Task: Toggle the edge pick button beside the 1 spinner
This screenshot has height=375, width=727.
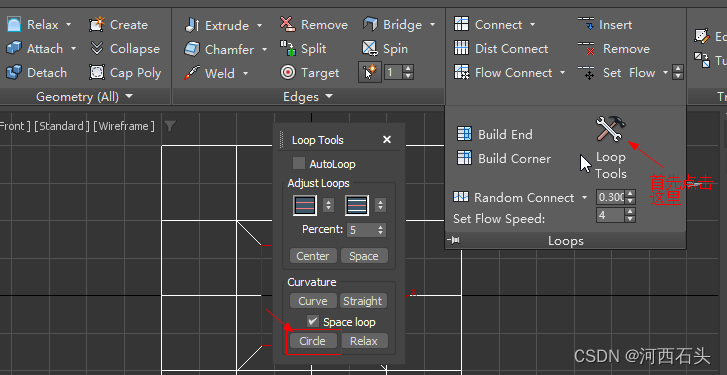Action: [370, 72]
